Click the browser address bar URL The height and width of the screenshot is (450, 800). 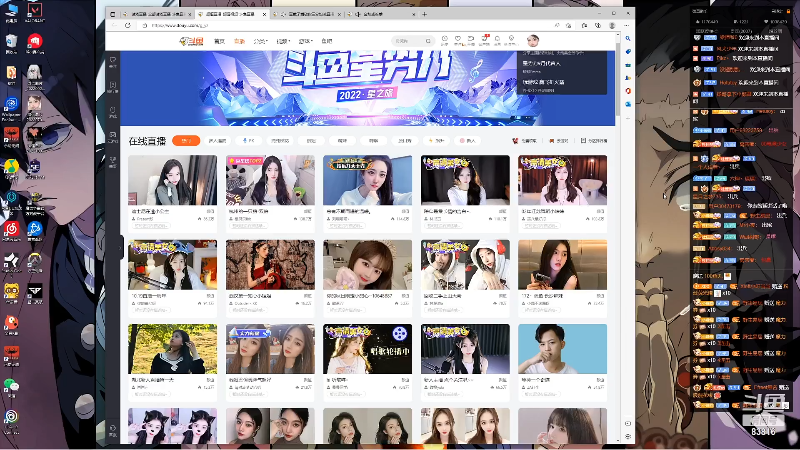tap(180, 26)
